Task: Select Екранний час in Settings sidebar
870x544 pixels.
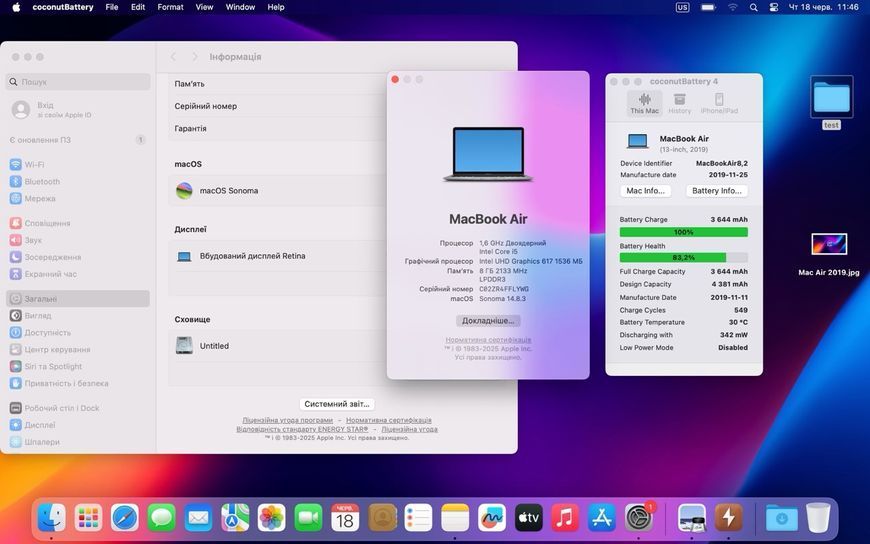Action: pyautogui.click(x=78, y=274)
